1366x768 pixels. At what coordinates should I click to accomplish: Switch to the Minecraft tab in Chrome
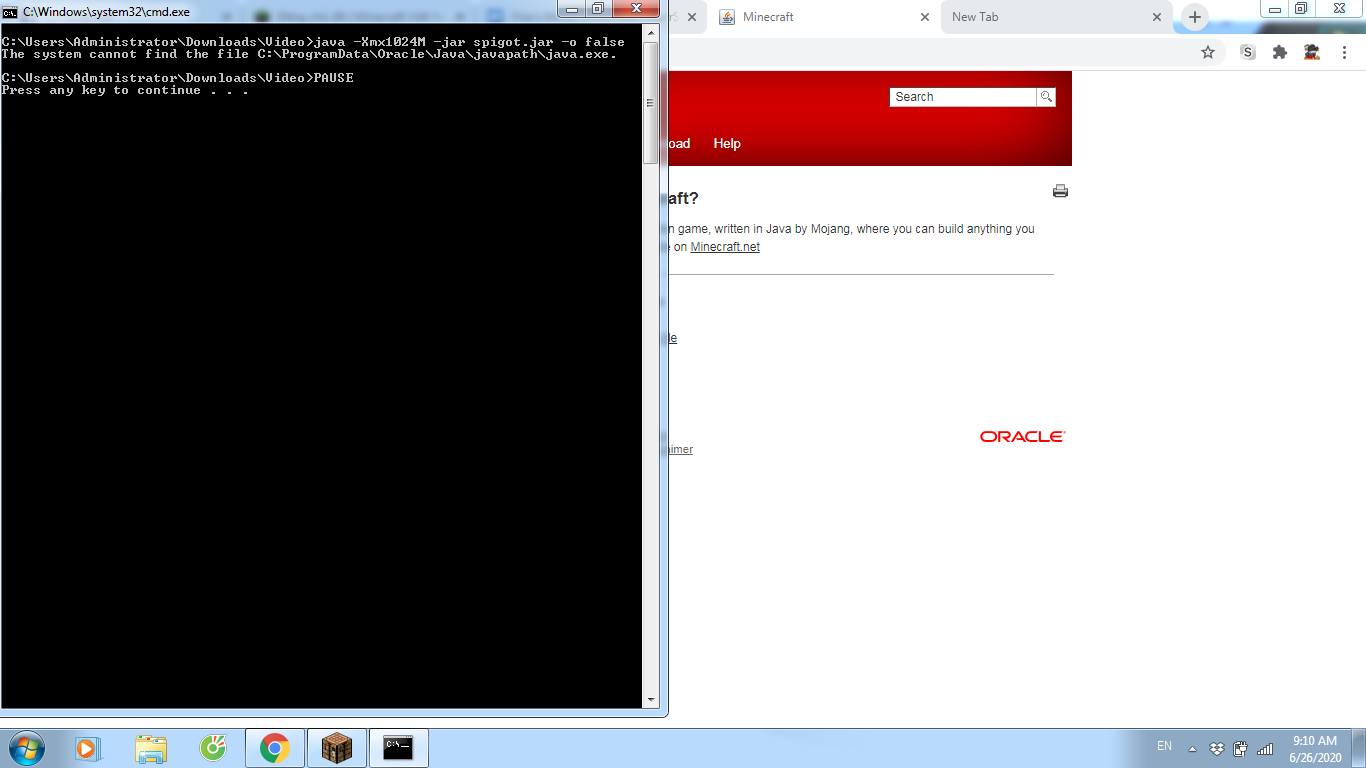point(824,17)
